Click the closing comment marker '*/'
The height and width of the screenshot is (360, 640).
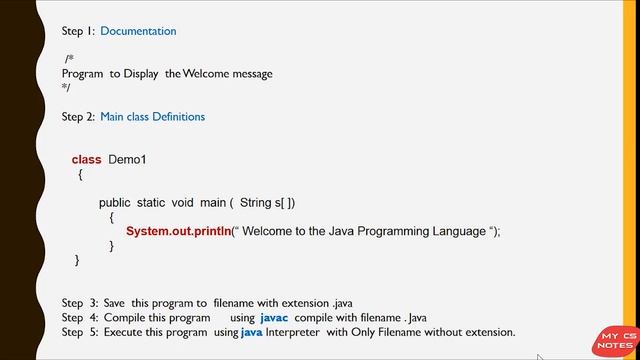(66, 88)
